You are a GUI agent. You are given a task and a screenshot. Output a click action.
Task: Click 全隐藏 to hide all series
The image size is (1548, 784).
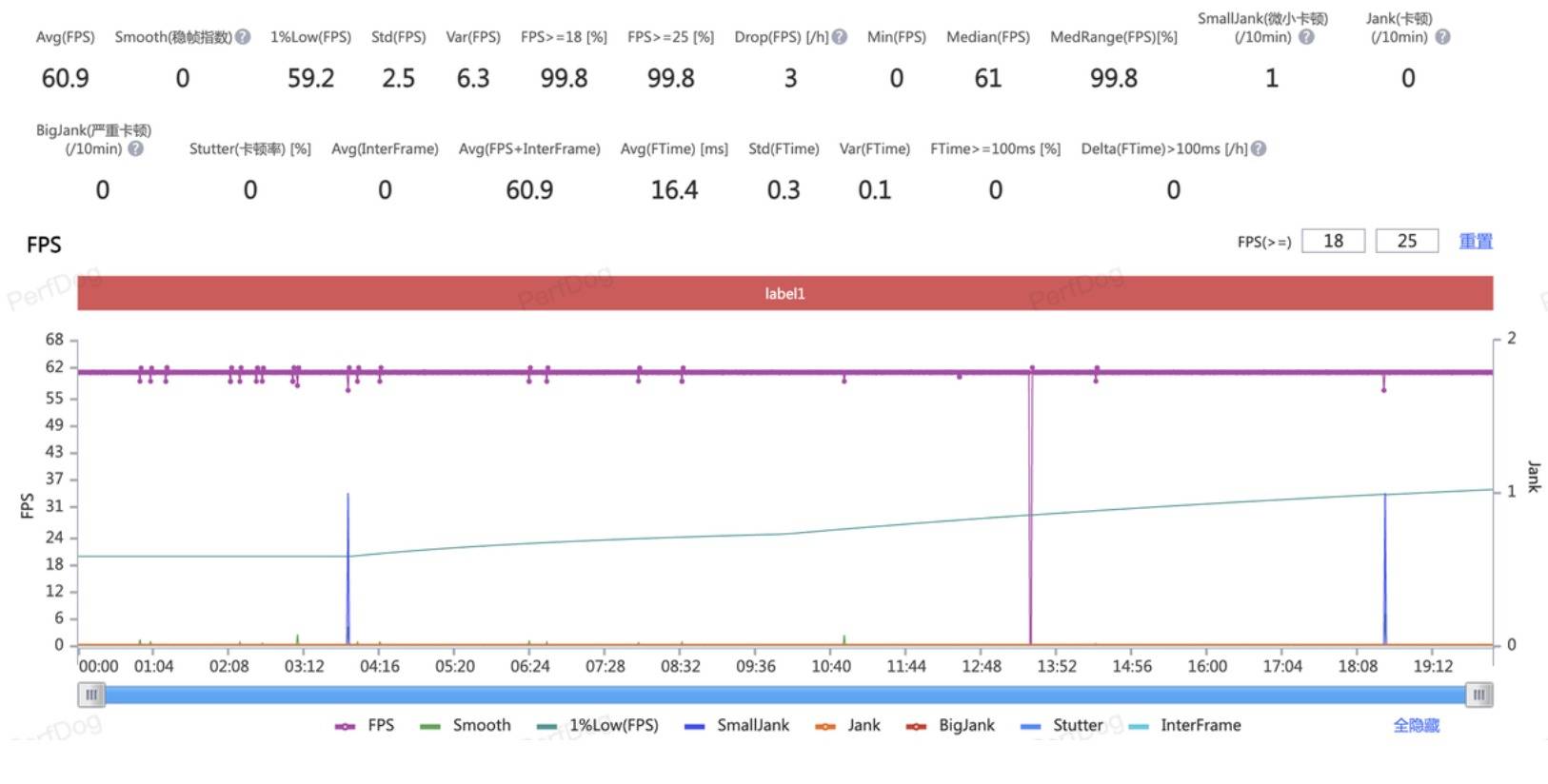[1416, 725]
